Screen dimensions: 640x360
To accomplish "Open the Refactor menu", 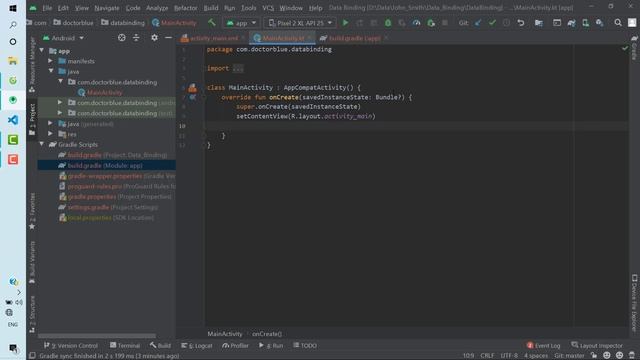I will point(186,8).
